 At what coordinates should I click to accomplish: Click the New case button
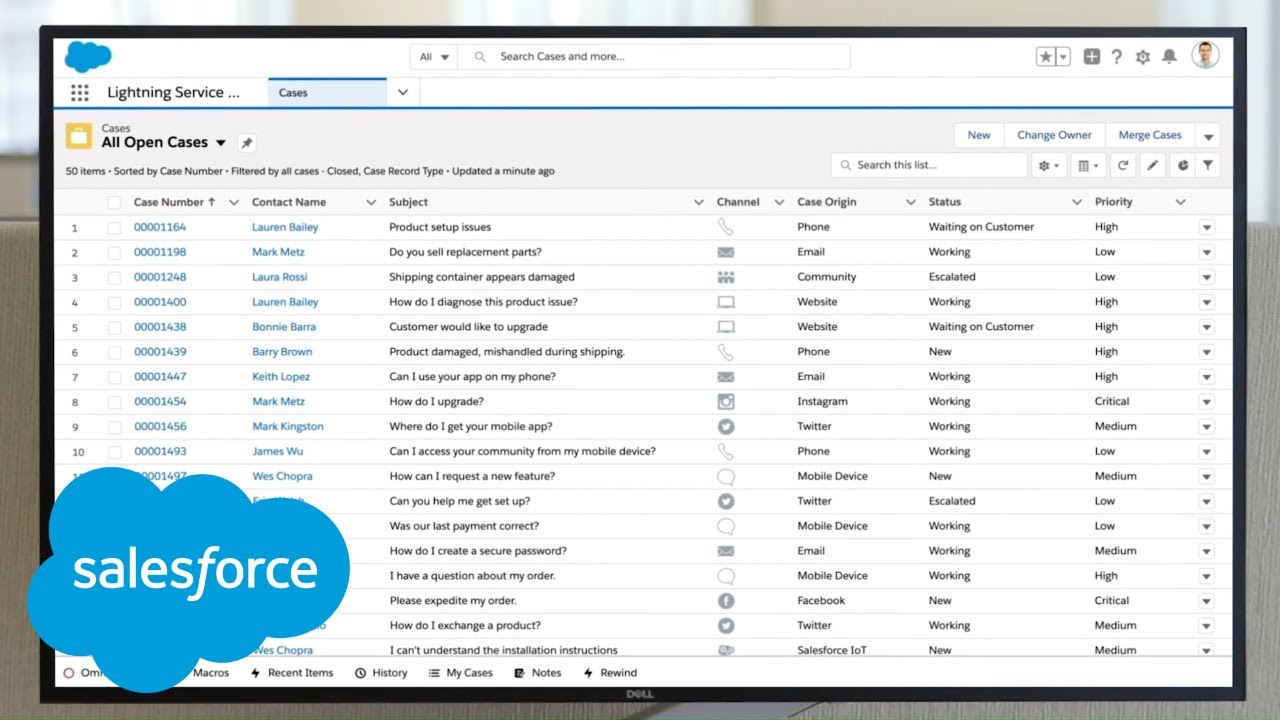[979, 136]
